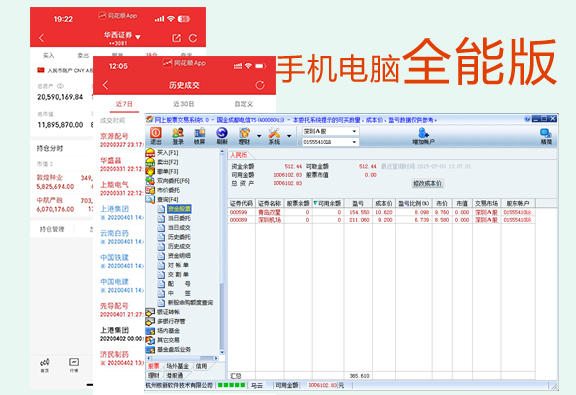The width and height of the screenshot is (576, 395).
Task: Open the 系统 wrench tools icon
Action: pos(274,136)
